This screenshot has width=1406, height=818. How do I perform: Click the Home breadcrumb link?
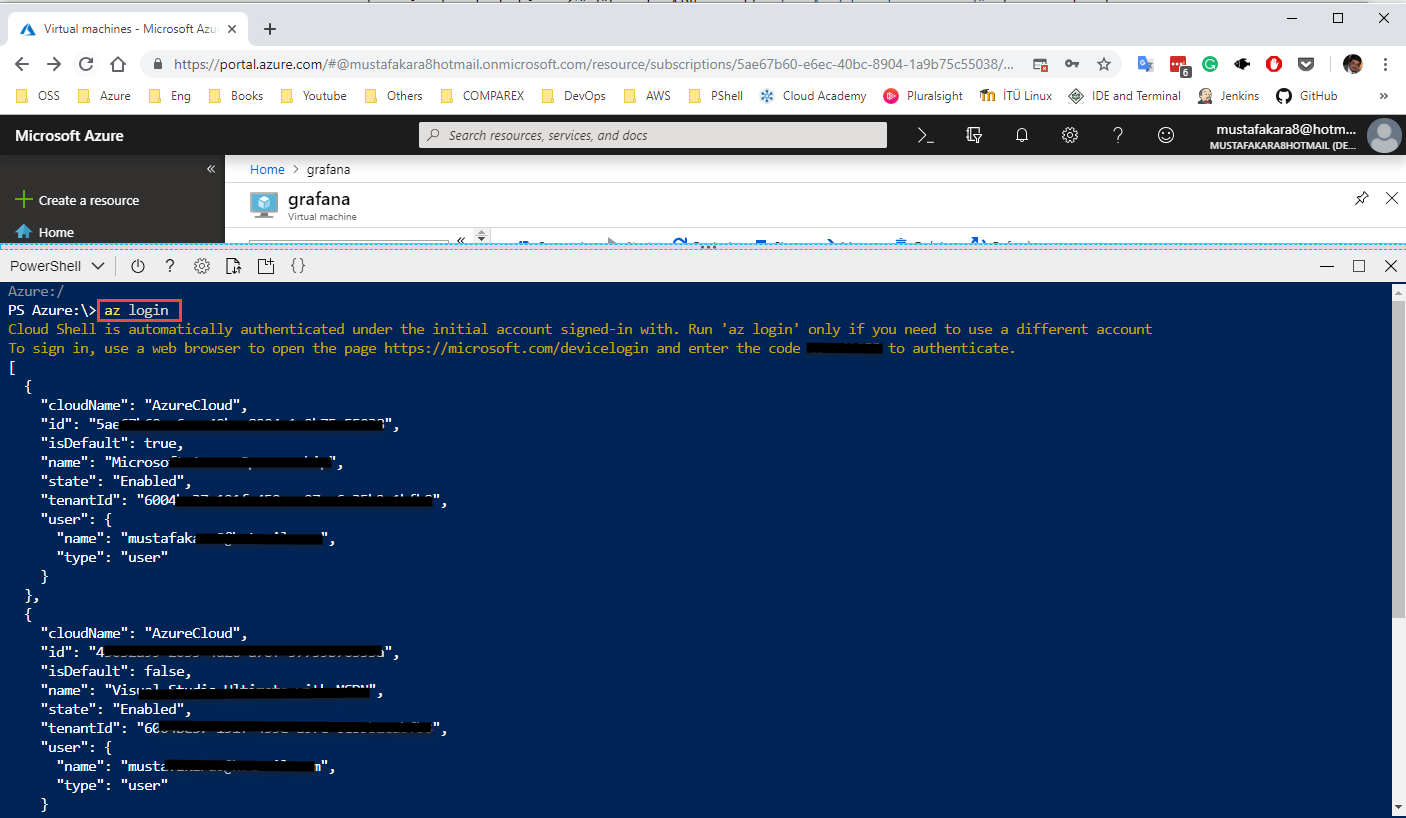click(267, 170)
